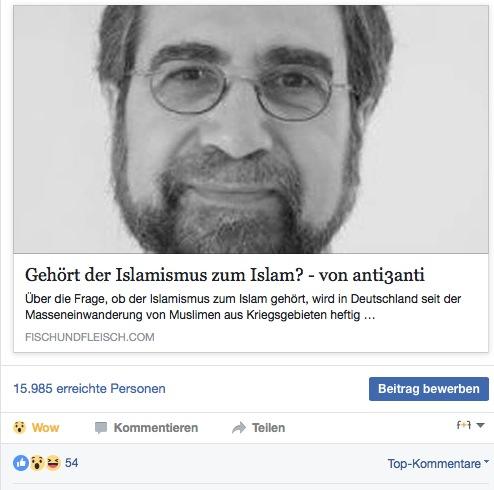Click the Kommentieren speech bubble icon

[101, 428]
